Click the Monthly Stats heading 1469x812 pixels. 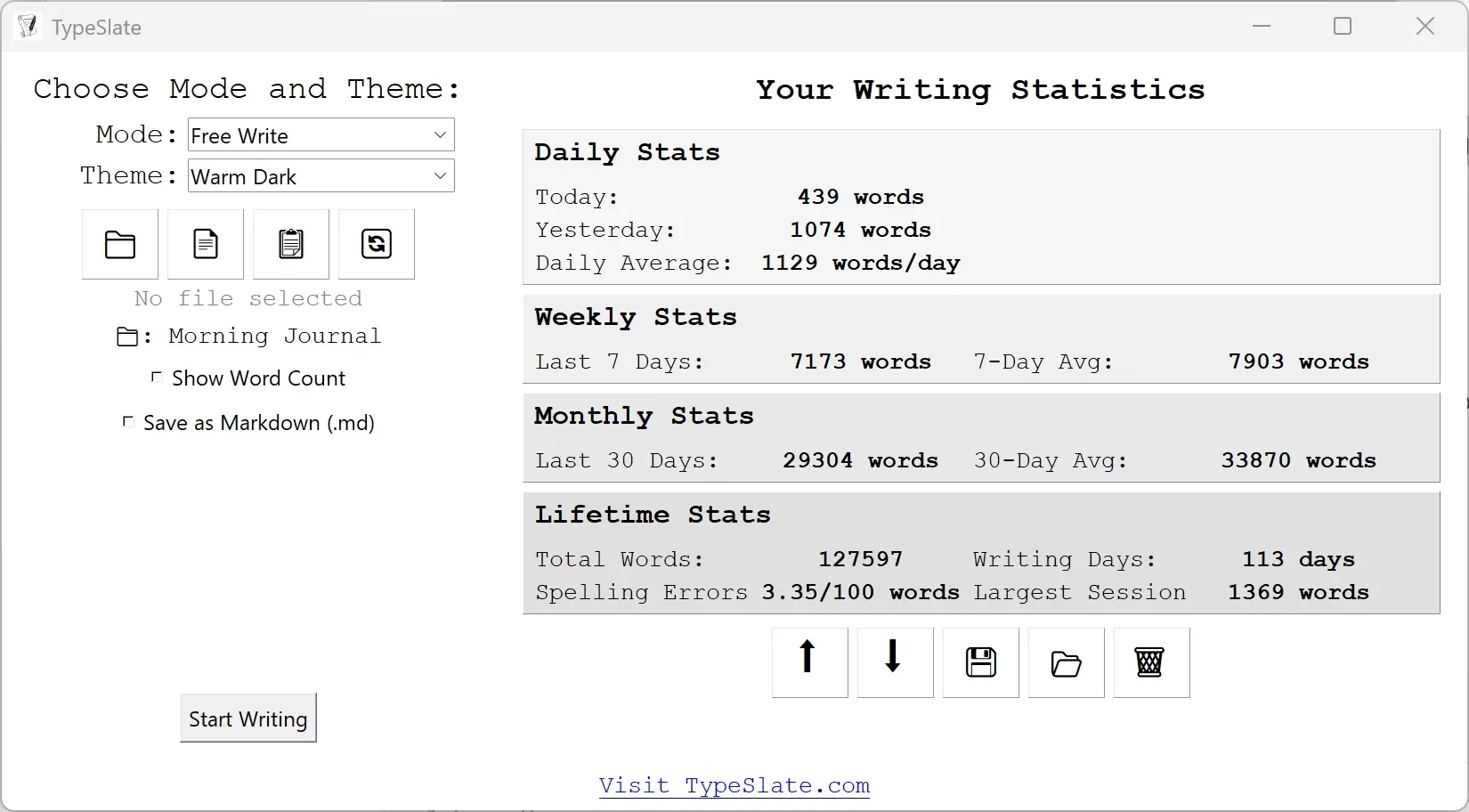(x=644, y=416)
